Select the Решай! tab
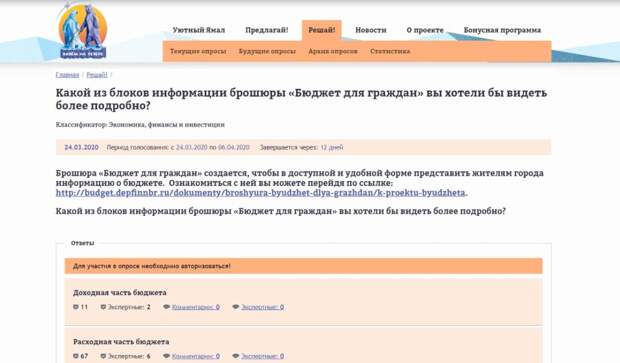This screenshot has width=620, height=363. [321, 30]
